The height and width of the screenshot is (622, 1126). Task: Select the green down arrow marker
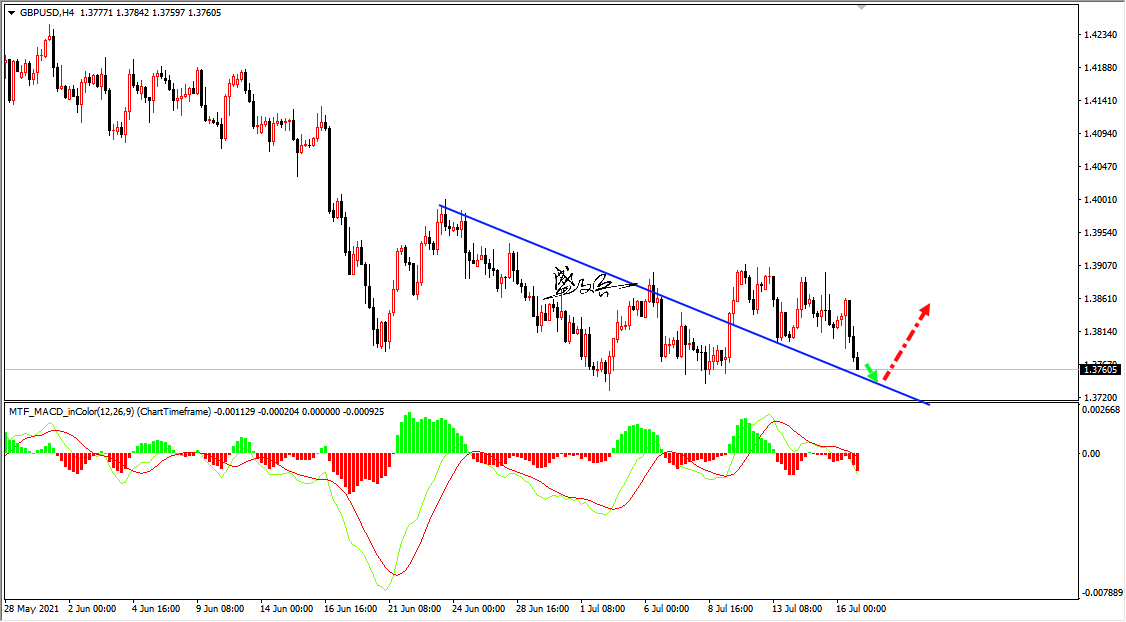click(870, 372)
